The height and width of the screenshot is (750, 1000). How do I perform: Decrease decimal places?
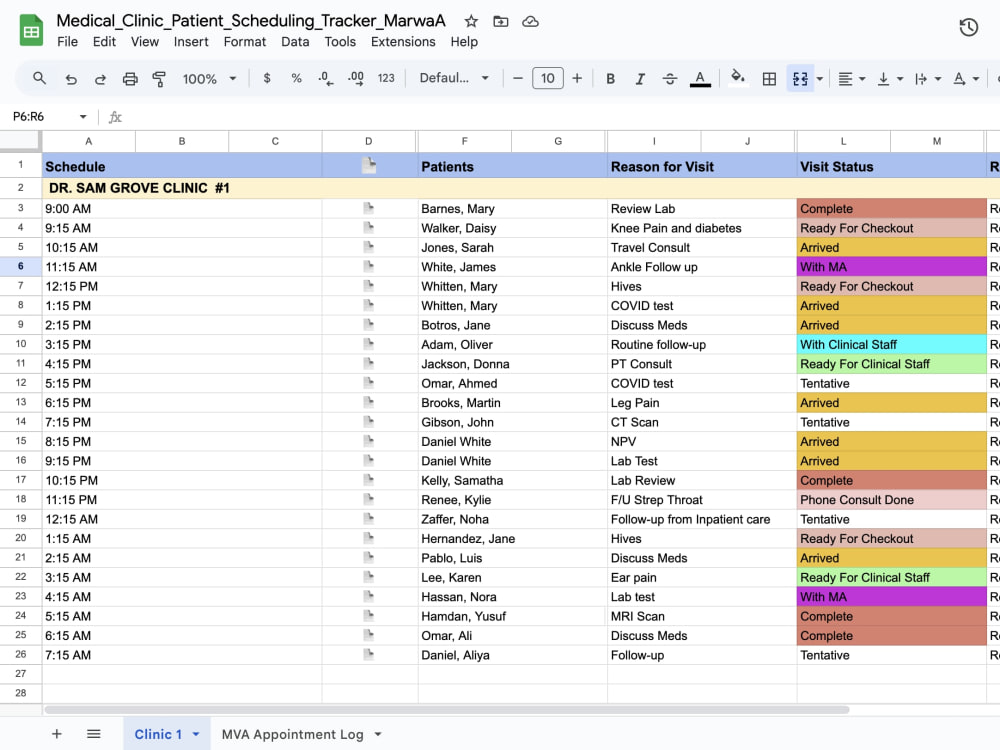coord(325,78)
